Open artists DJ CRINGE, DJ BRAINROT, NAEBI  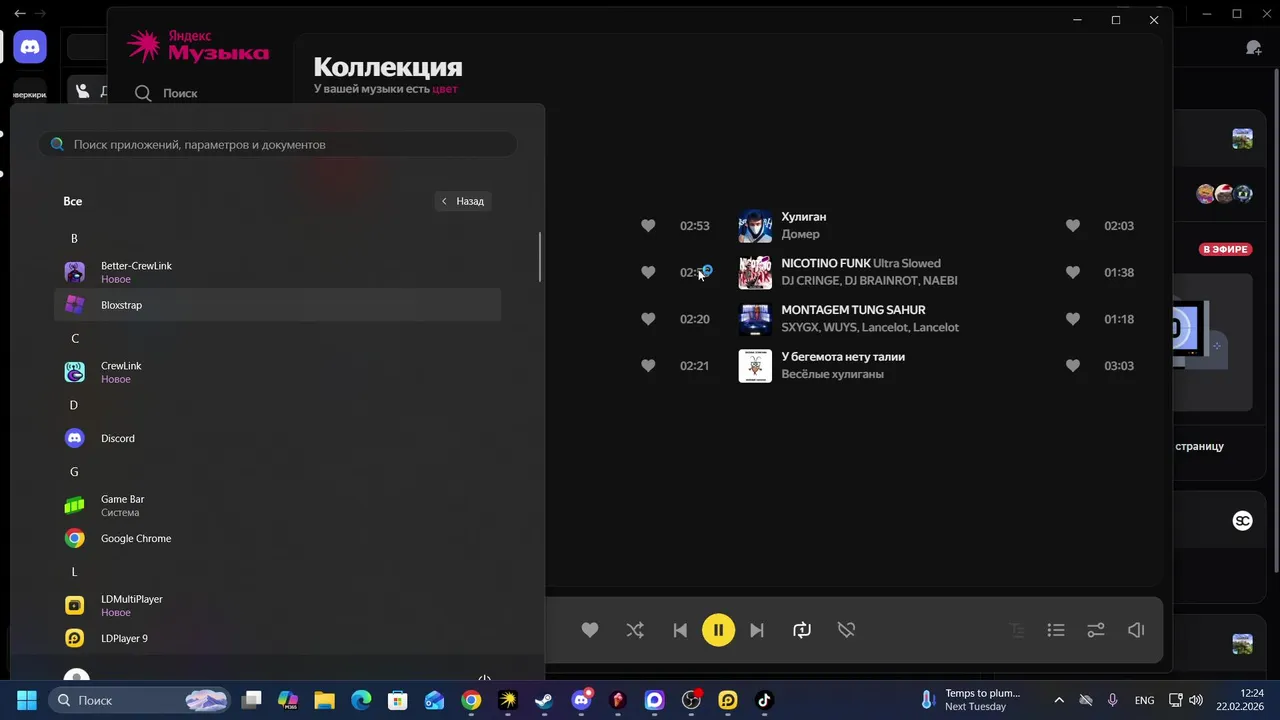coord(869,281)
